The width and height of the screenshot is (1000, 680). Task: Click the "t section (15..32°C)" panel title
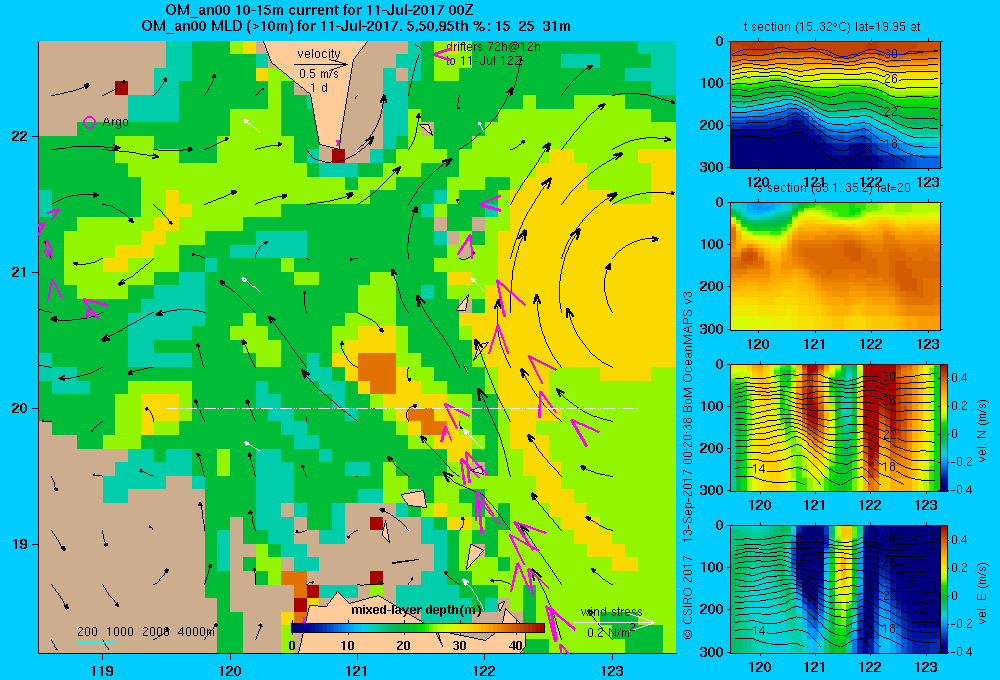point(832,27)
